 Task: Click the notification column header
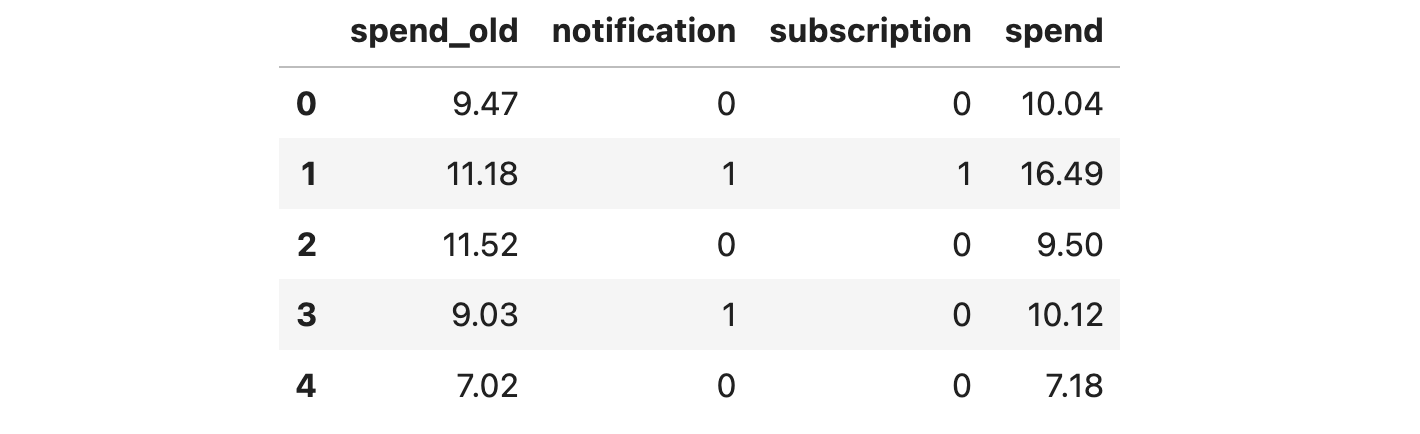point(643,32)
